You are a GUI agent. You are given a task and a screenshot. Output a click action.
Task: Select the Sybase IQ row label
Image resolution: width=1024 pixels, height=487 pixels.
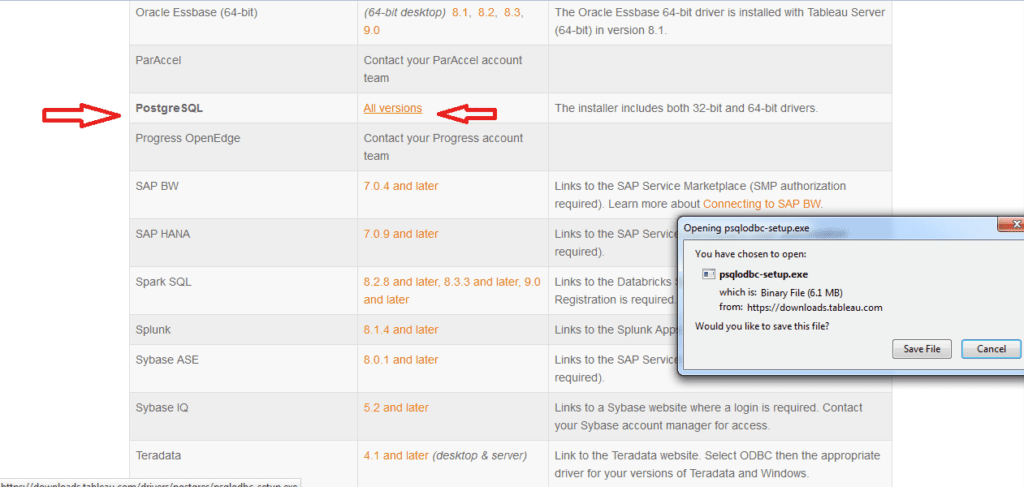[x=163, y=408]
